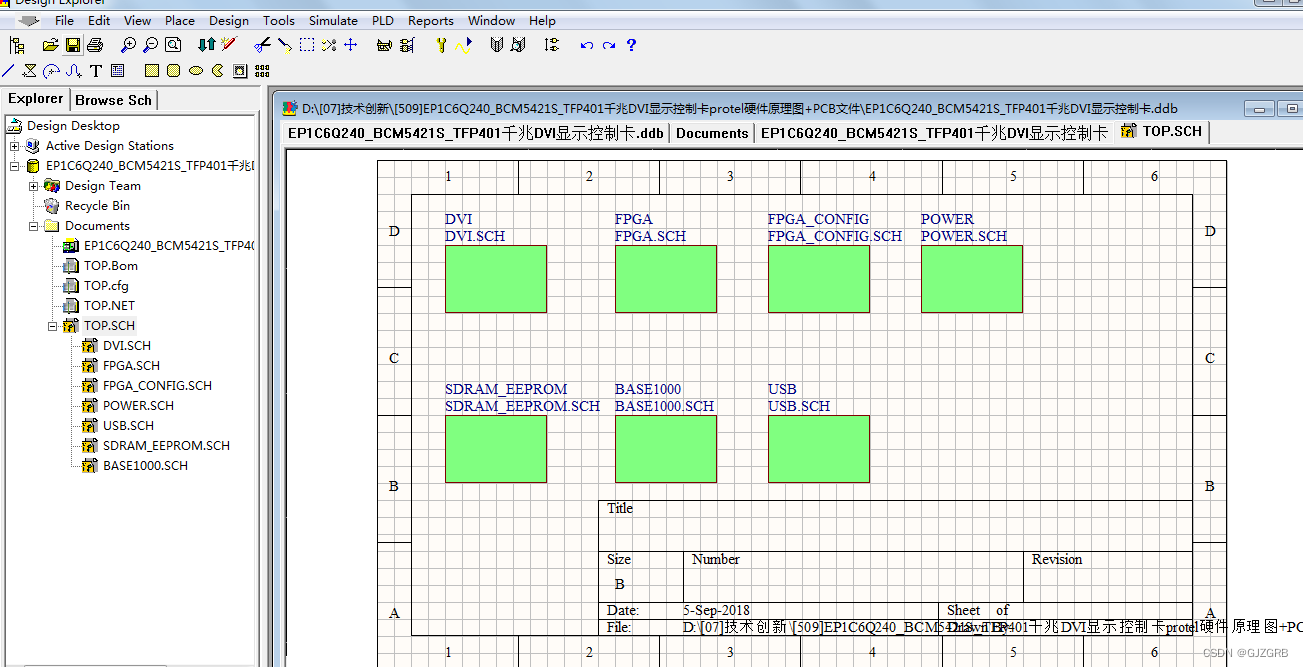1303x667 pixels.
Task: Open the DVI.SCH sheet symbol
Action: [495, 279]
